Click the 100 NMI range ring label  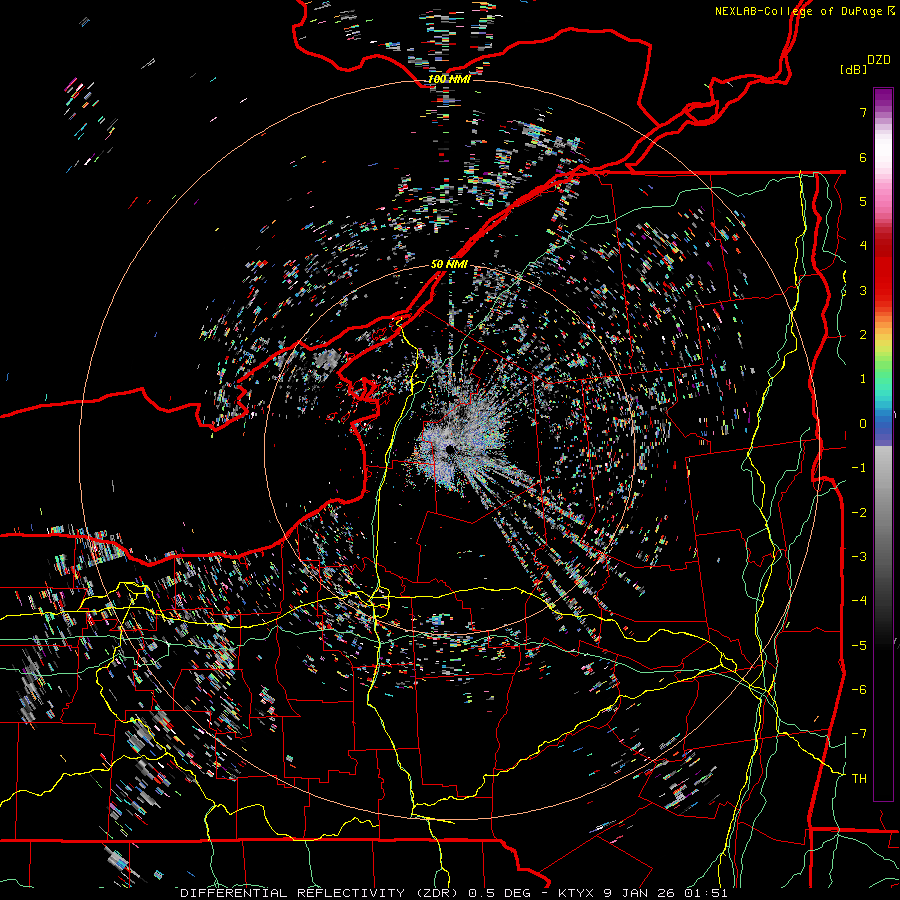coord(449,79)
